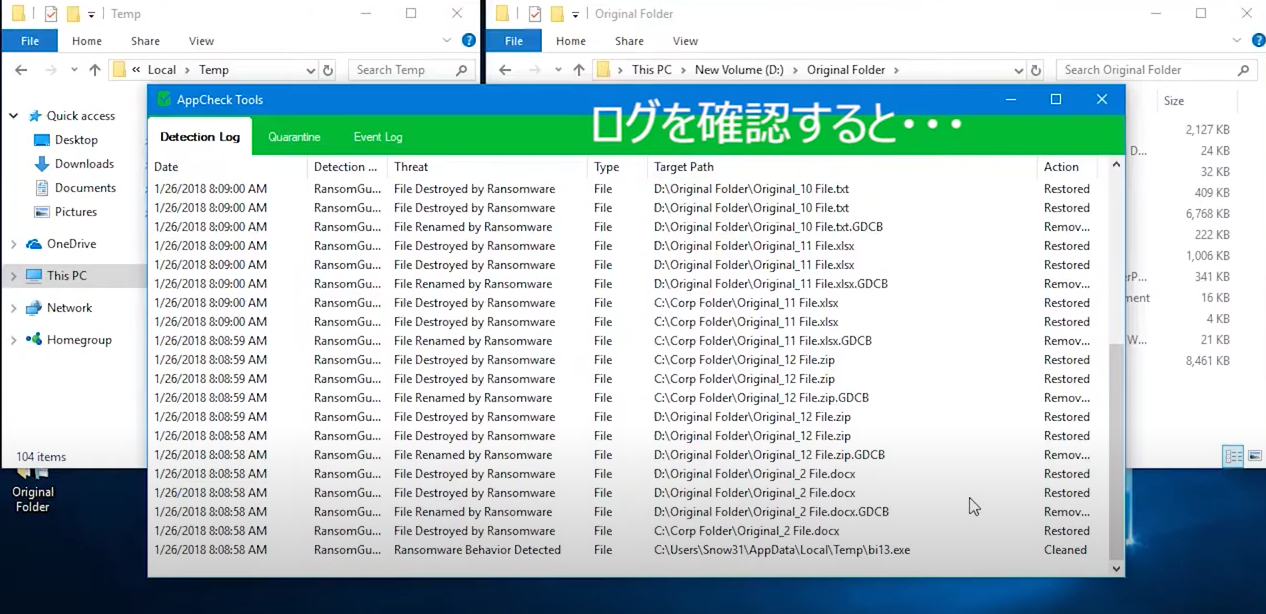The height and width of the screenshot is (614, 1266).
Task: Expand the OneDrive tree node
Action: point(14,243)
